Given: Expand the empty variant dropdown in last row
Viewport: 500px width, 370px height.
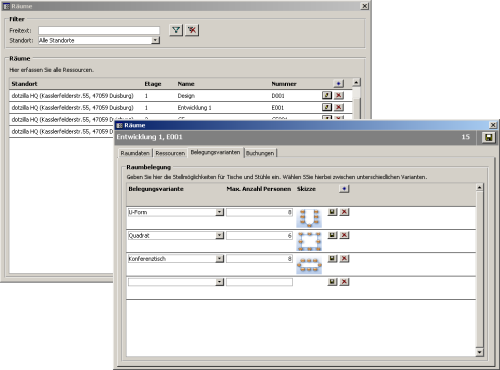Looking at the screenshot, I should click(219, 282).
